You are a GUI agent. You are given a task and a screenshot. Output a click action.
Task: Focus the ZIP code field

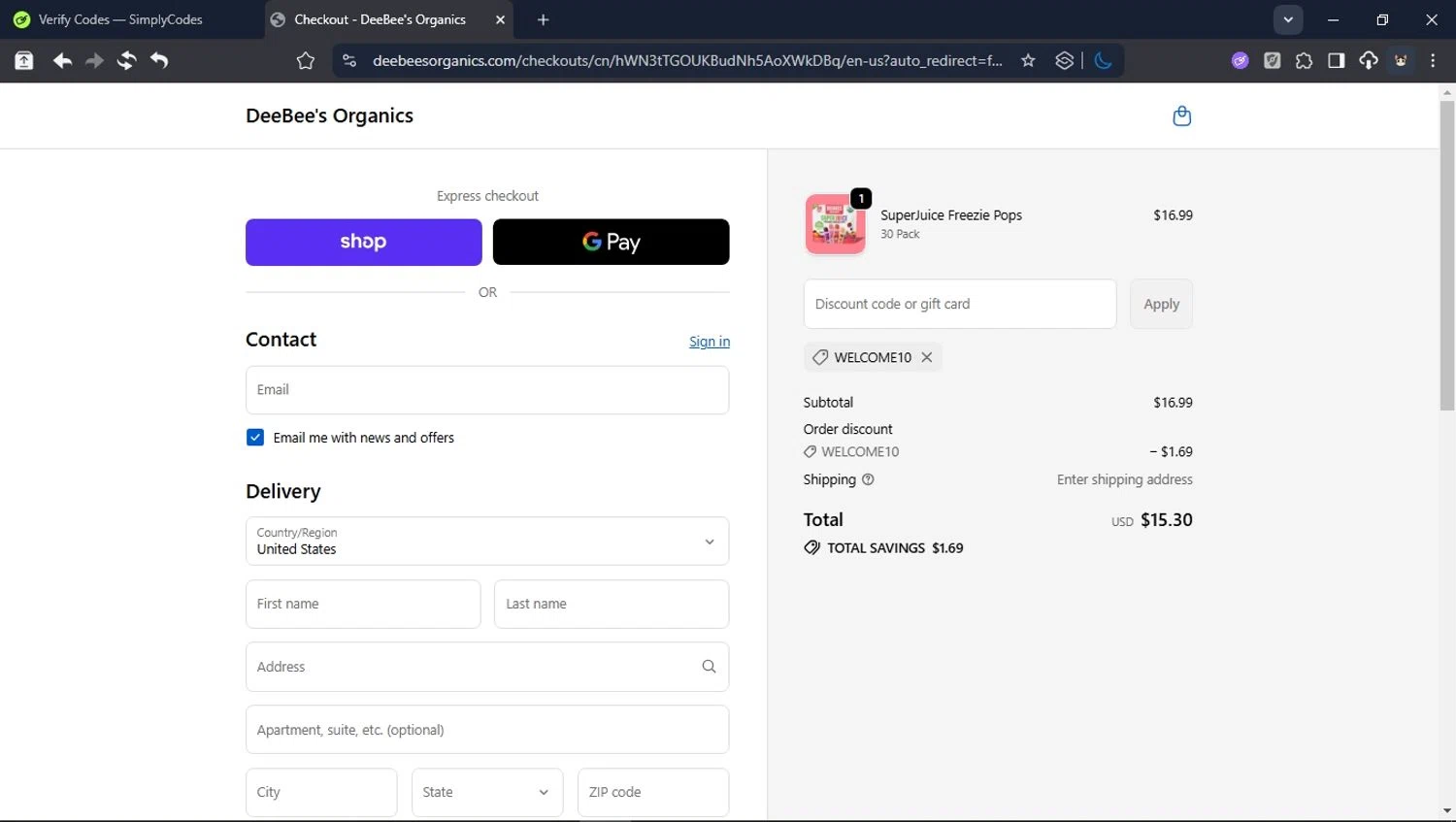click(653, 793)
